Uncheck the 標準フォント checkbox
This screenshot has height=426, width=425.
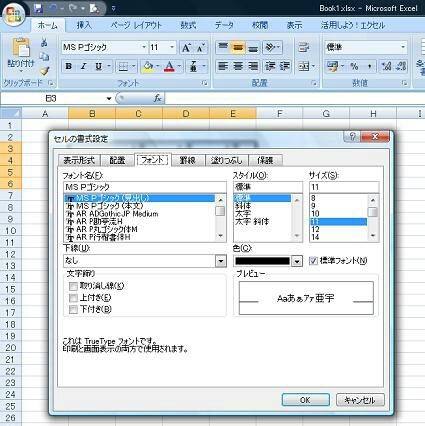(x=313, y=261)
